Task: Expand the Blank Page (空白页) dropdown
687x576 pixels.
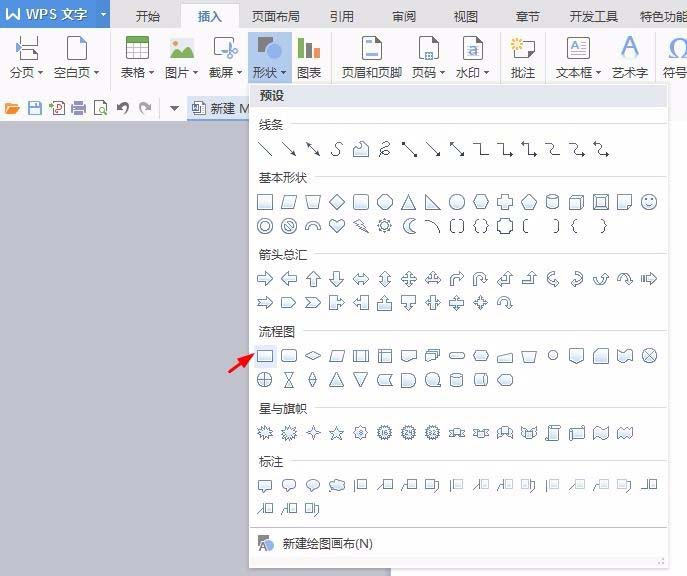Action: click(77, 58)
